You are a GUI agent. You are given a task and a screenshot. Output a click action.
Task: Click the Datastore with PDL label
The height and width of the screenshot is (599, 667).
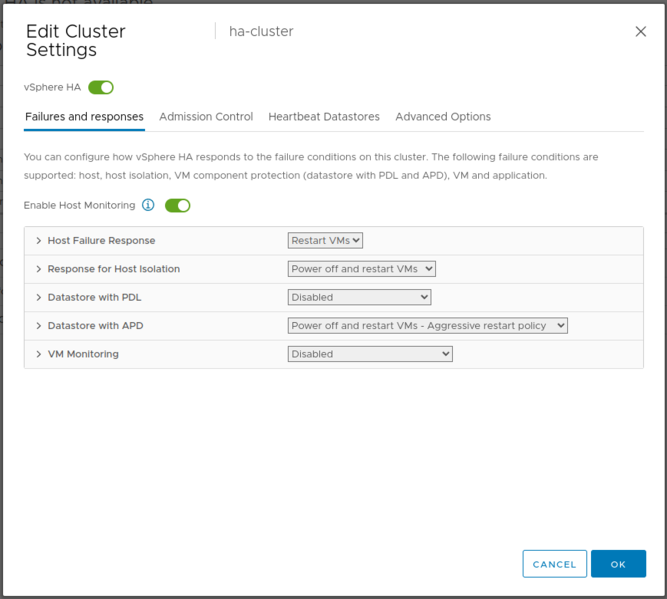(x=94, y=297)
